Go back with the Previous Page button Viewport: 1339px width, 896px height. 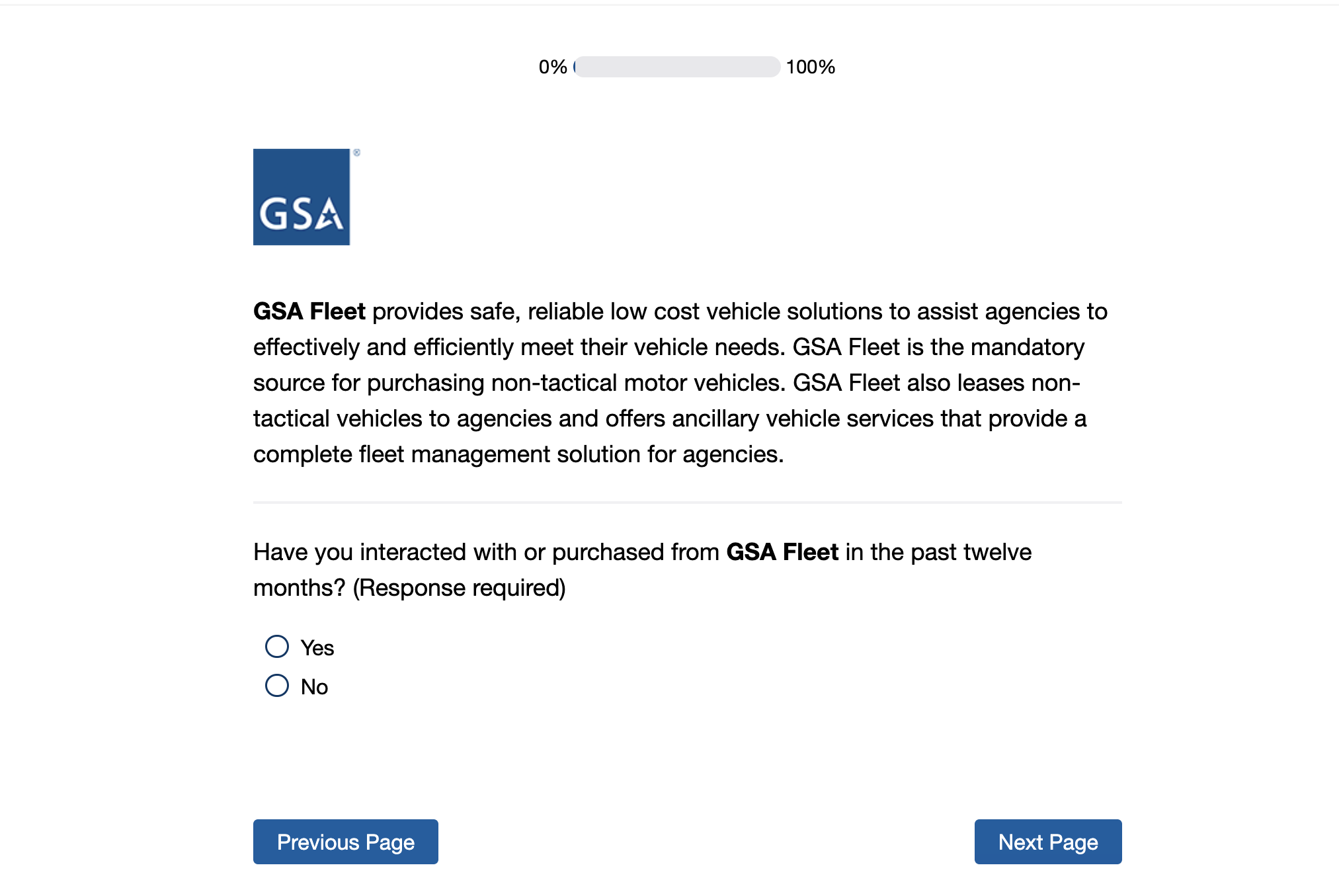point(345,842)
